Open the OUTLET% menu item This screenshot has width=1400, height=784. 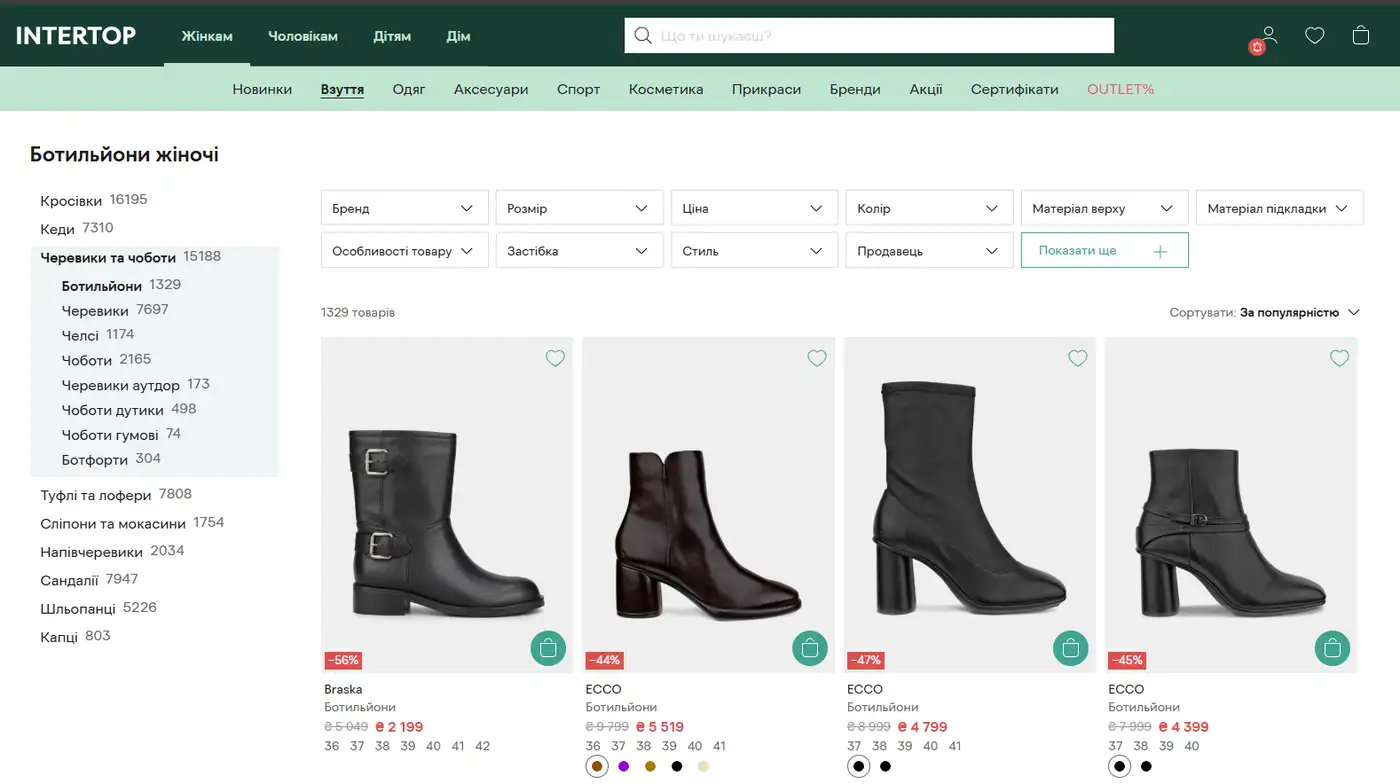coord(1120,89)
